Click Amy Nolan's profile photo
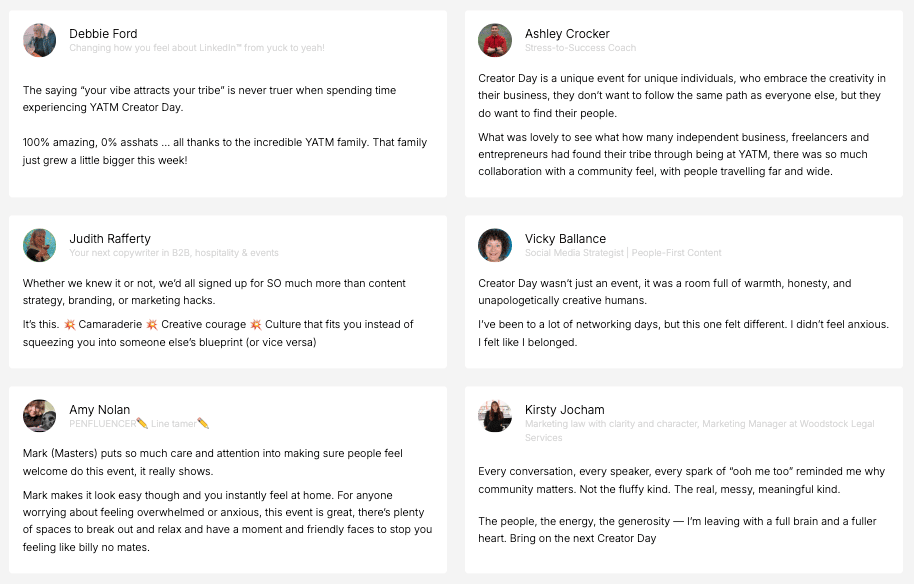 pos(40,416)
